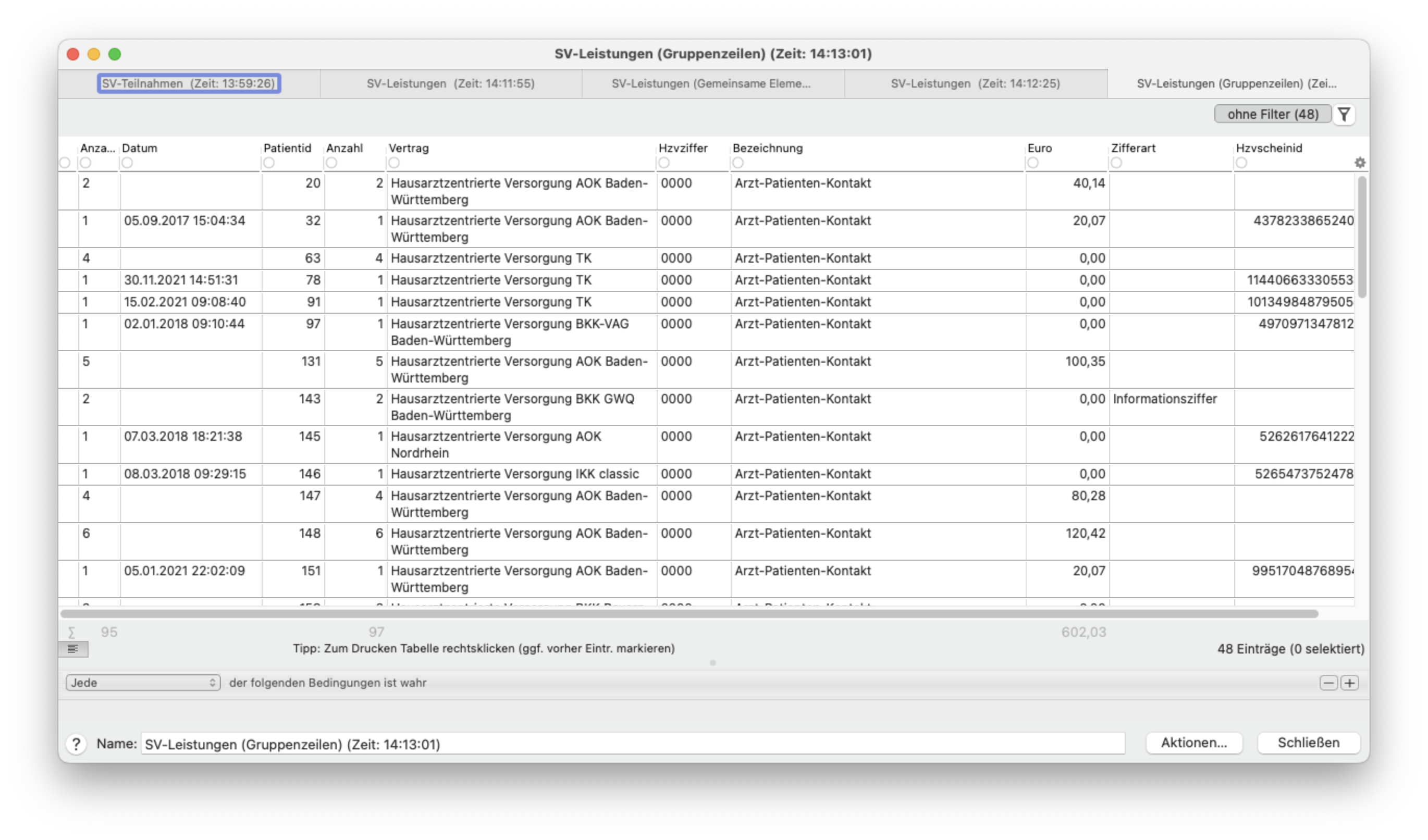Image resolution: width=1428 pixels, height=840 pixels.
Task: Click the Zifferart column header
Action: [x=1134, y=149]
